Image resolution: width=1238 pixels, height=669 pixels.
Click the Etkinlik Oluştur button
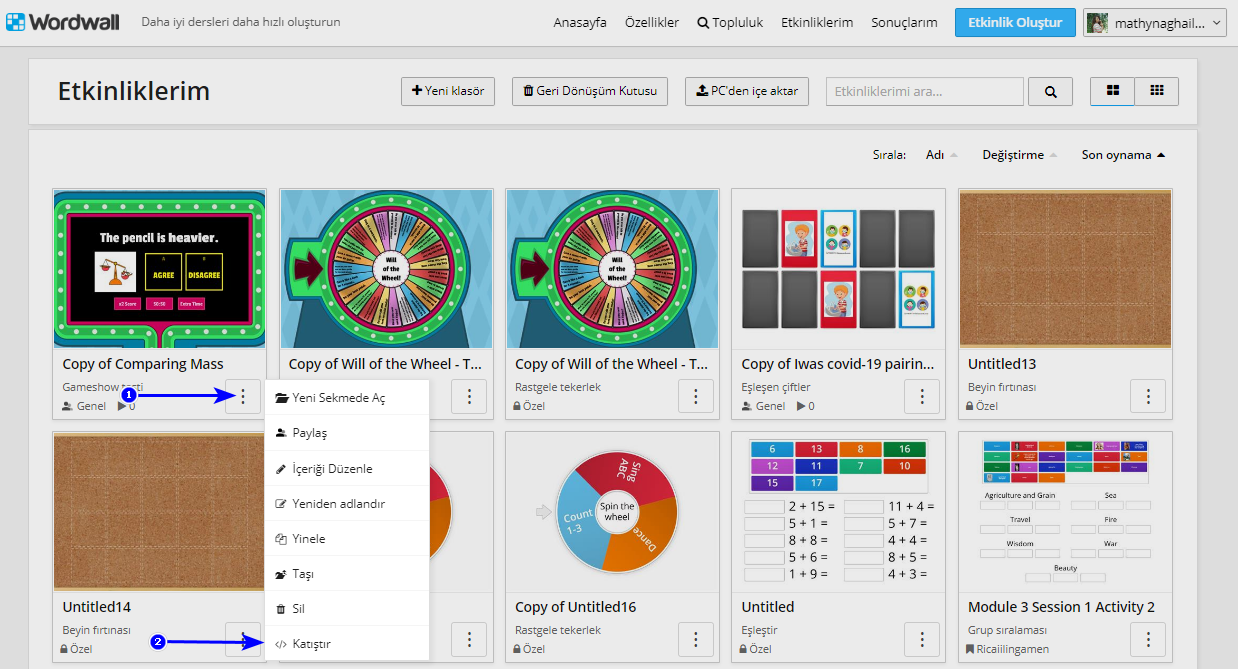point(1014,23)
